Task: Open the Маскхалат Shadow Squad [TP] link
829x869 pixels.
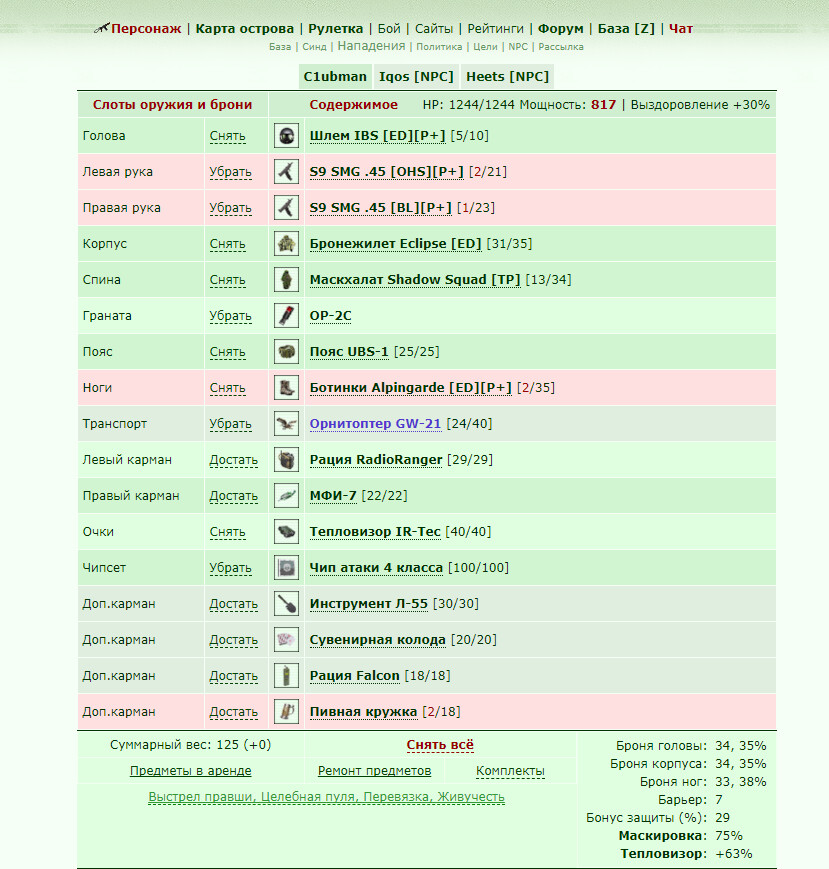Action: point(415,280)
